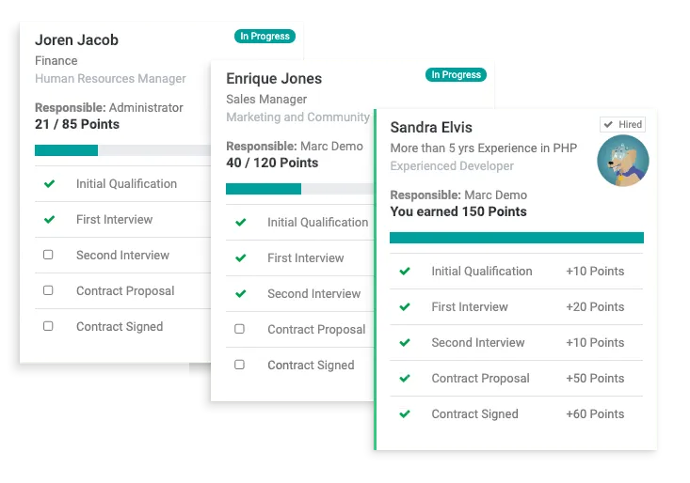Screen dimensions: 690x483
Task: Check Enrique's Contract Proposal checkbox
Action: [x=239, y=329]
